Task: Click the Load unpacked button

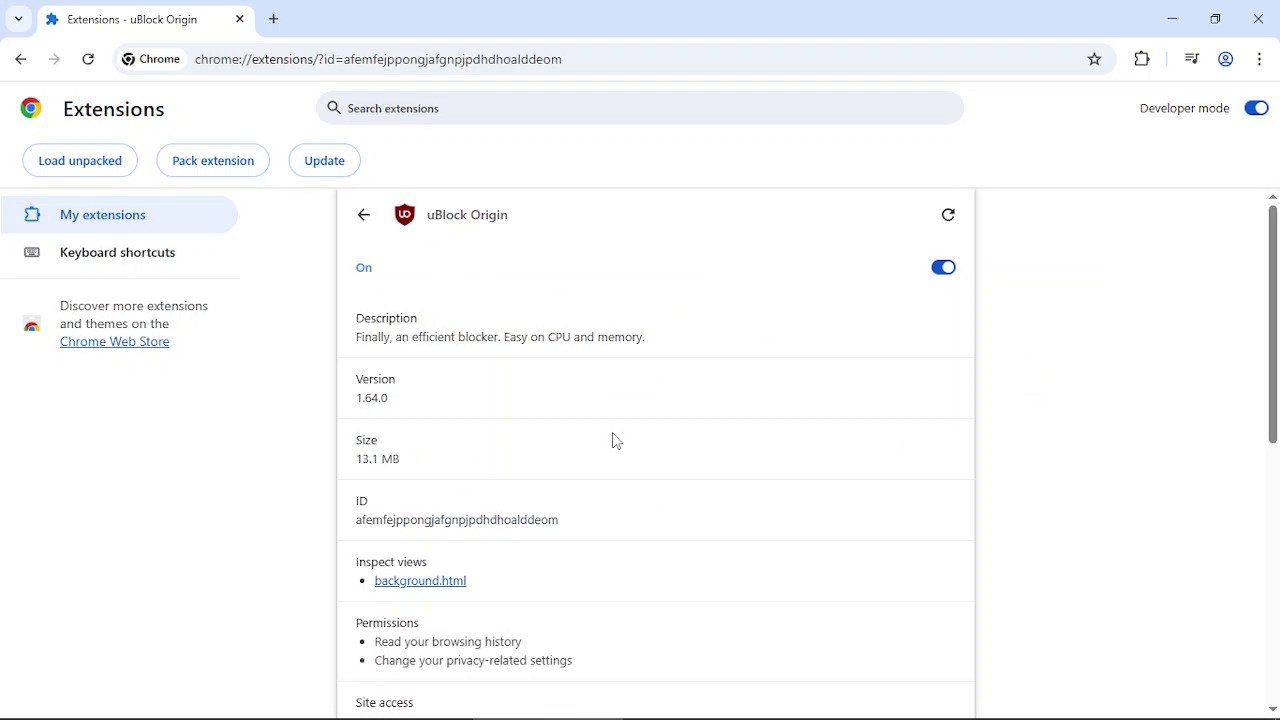Action: (80, 161)
